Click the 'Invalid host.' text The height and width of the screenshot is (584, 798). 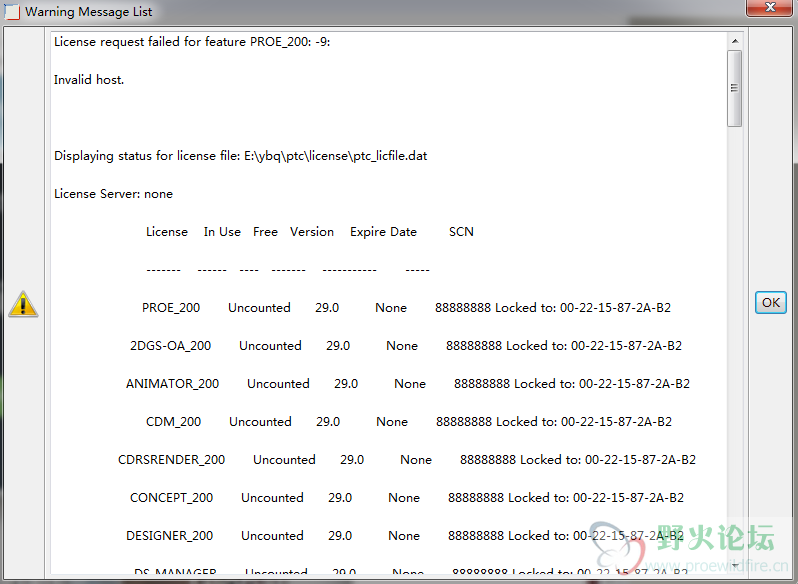[89, 80]
